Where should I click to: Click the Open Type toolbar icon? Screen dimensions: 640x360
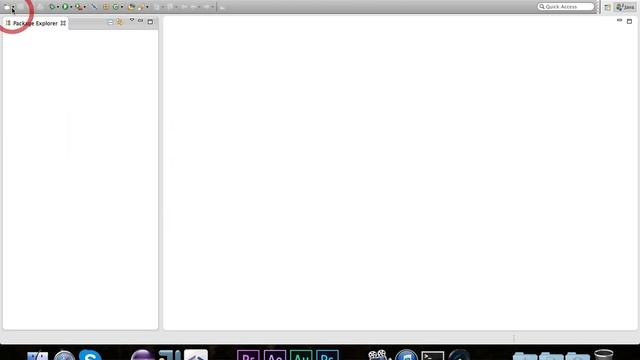point(131,7)
